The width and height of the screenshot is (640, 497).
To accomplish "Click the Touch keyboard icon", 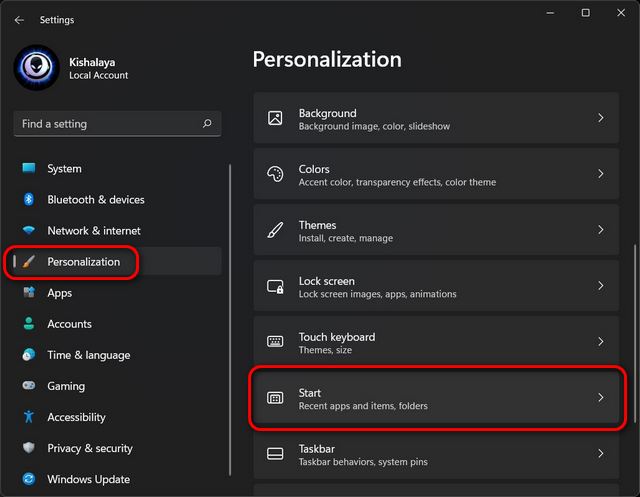I will pyautogui.click(x=275, y=341).
